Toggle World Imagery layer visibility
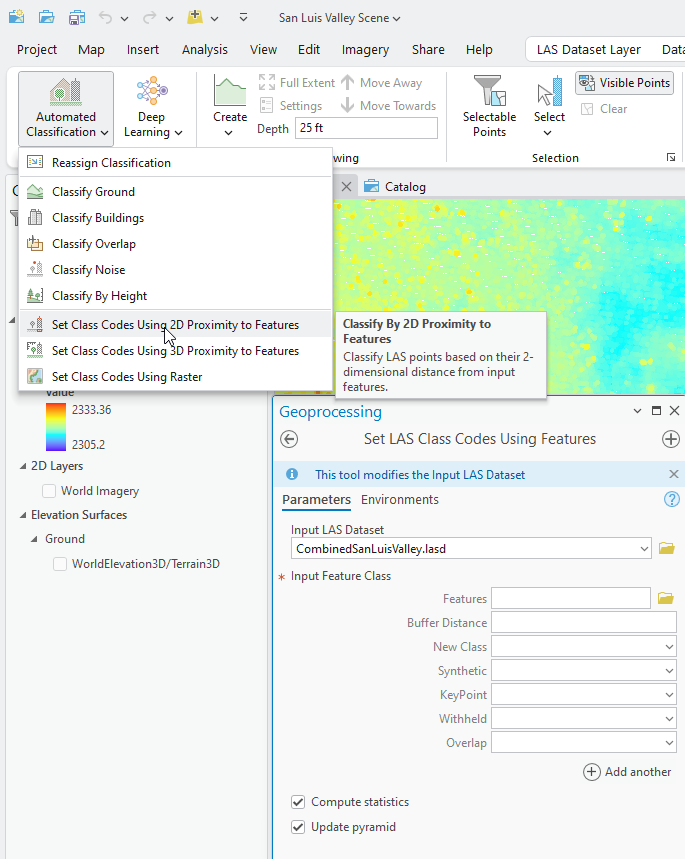The height and width of the screenshot is (859, 685). point(49,491)
